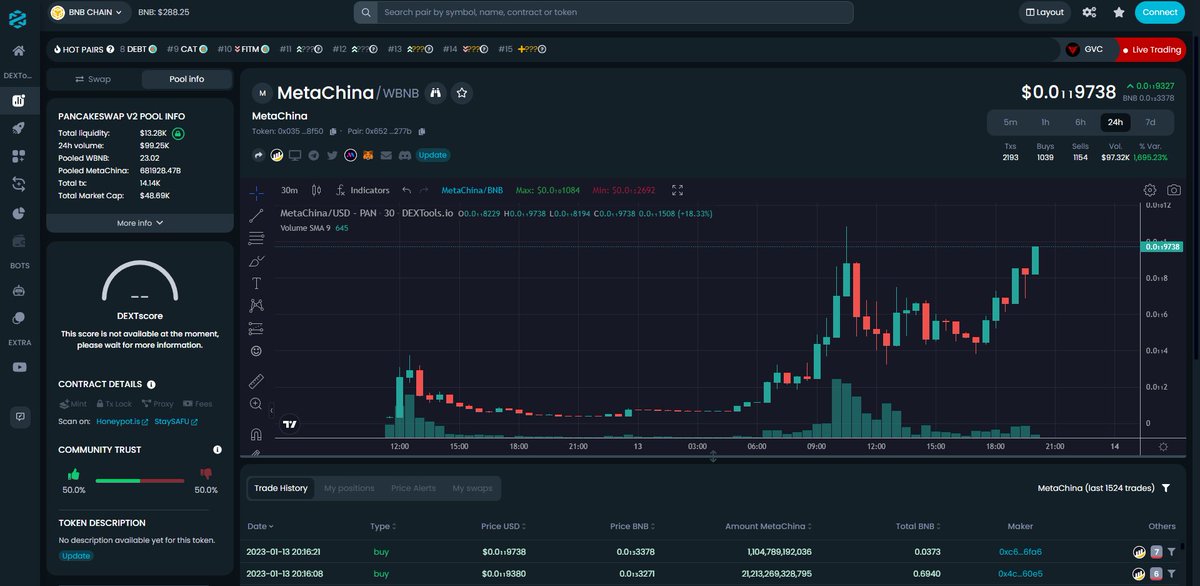Switch stats to 6h timeframe
Viewport: 1200px width, 586px height.
1080,122
